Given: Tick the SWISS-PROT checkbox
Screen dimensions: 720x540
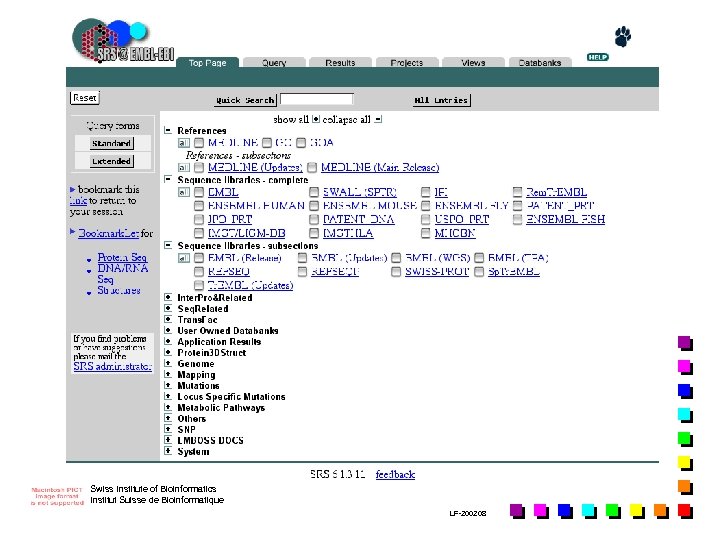Looking at the screenshot, I should (x=396, y=272).
